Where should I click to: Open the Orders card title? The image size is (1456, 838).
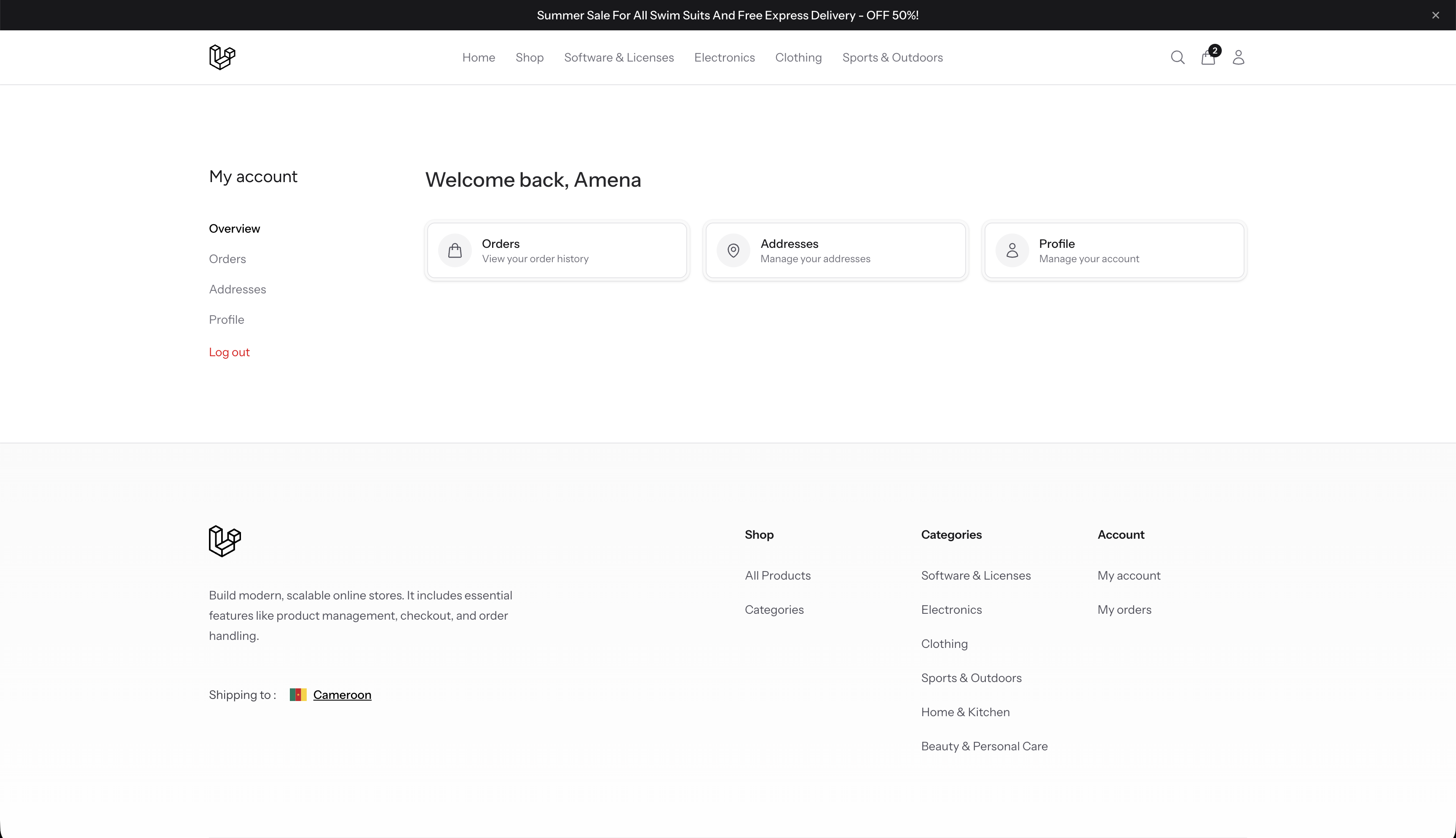click(500, 244)
